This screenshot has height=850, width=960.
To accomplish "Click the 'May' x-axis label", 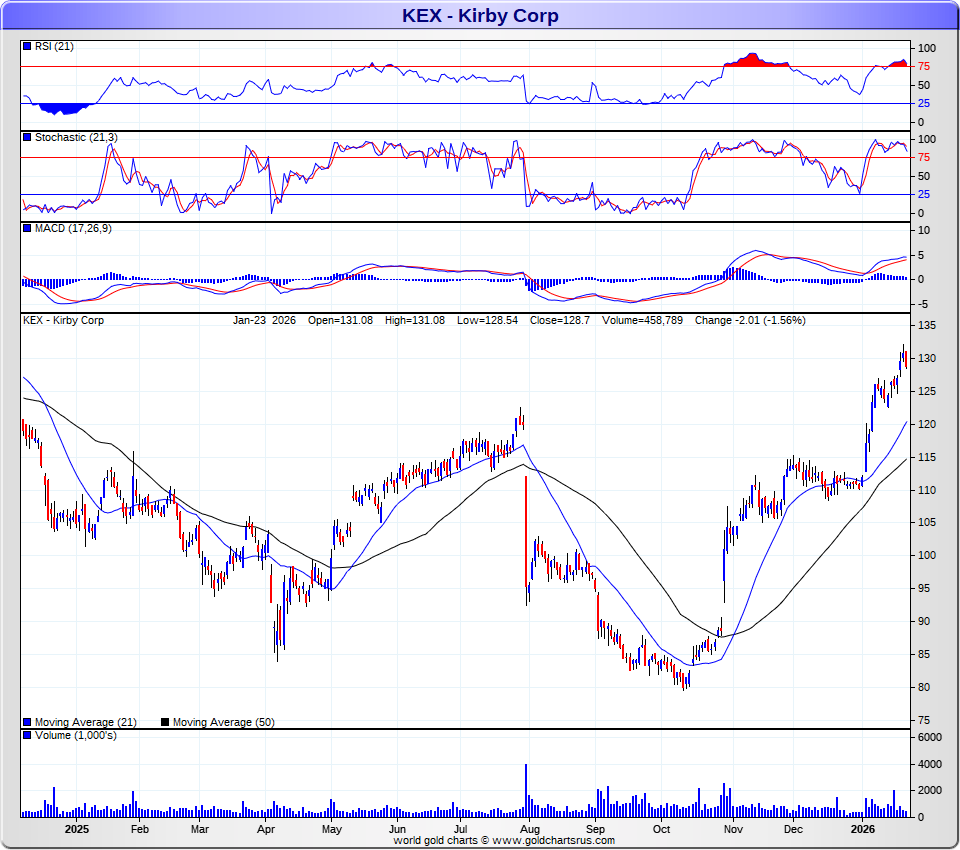I will click(331, 829).
